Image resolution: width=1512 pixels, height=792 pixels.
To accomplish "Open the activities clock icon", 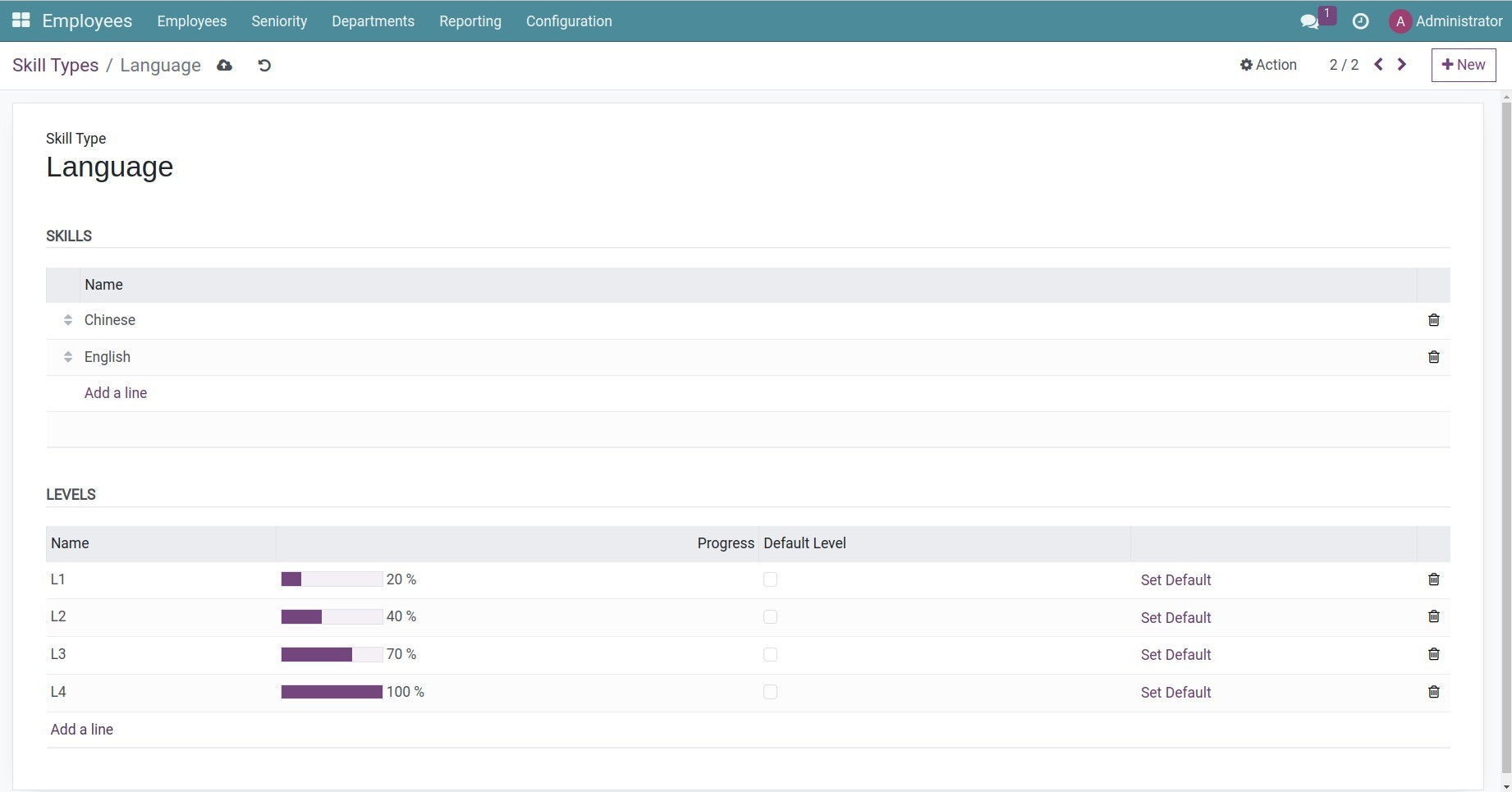I will pos(1360,21).
